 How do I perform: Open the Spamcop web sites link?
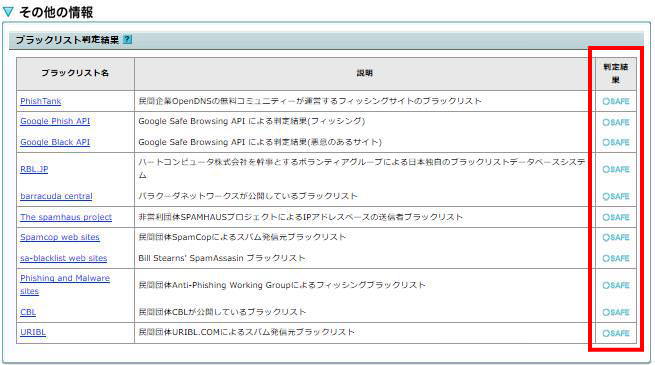(x=60, y=237)
